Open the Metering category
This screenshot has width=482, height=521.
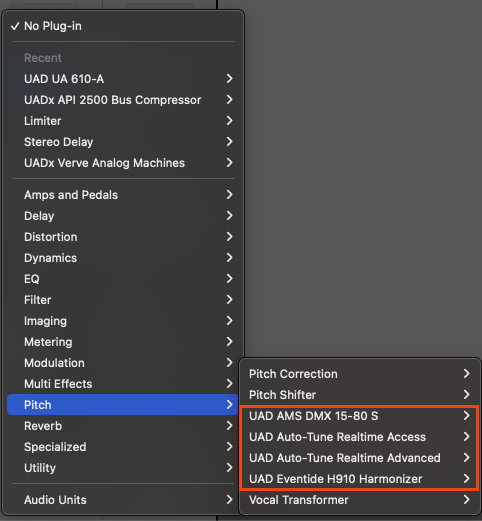[x=122, y=342]
